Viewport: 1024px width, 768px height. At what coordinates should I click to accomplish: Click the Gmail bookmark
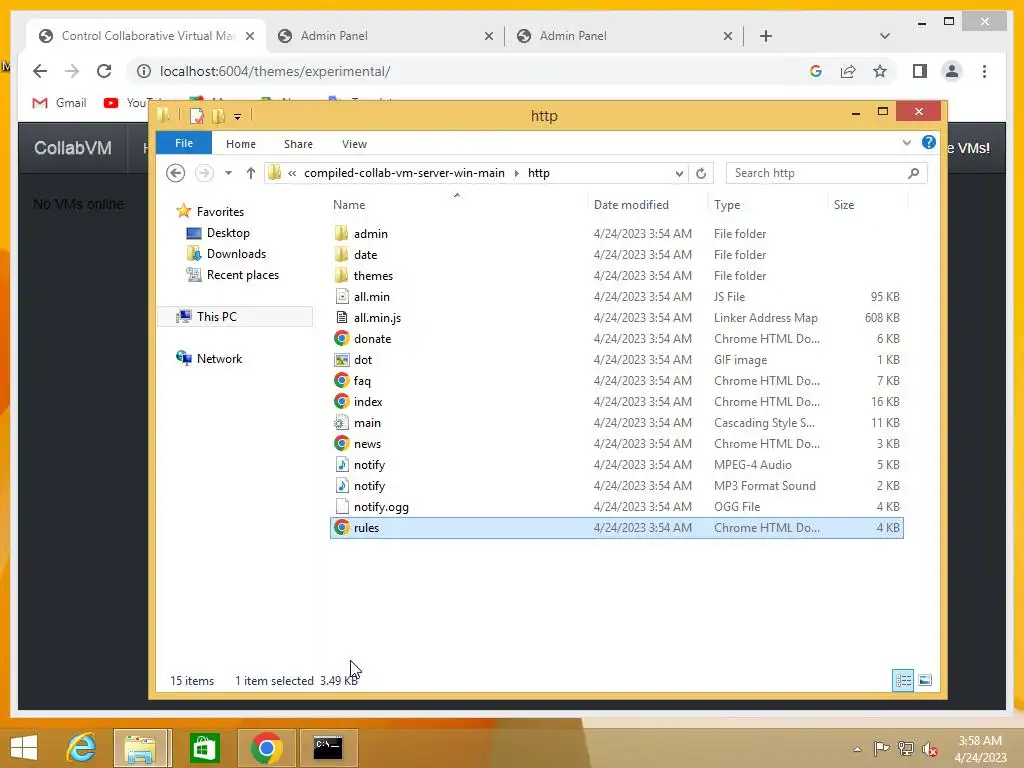pos(59,103)
